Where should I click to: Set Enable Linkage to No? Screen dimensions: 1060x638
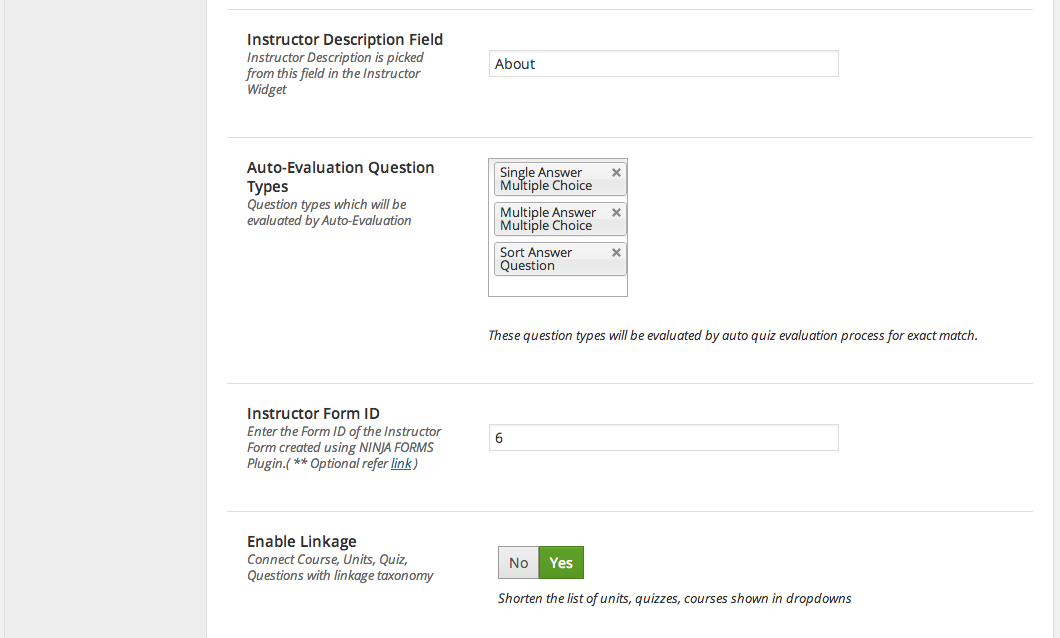coord(519,562)
